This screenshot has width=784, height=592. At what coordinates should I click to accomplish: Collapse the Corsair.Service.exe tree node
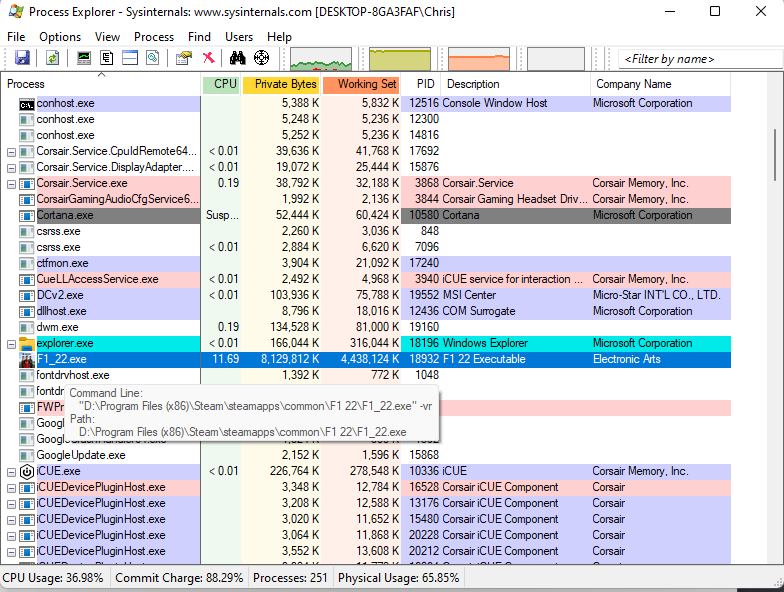[x=12, y=184]
